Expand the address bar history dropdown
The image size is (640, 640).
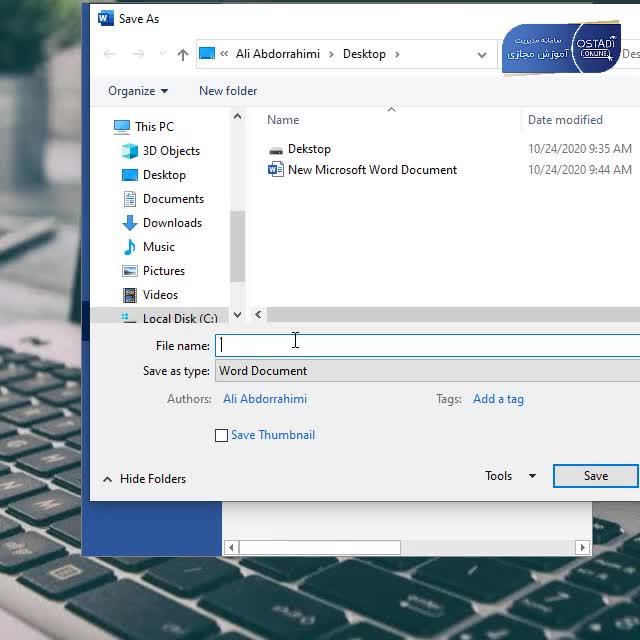pos(482,55)
